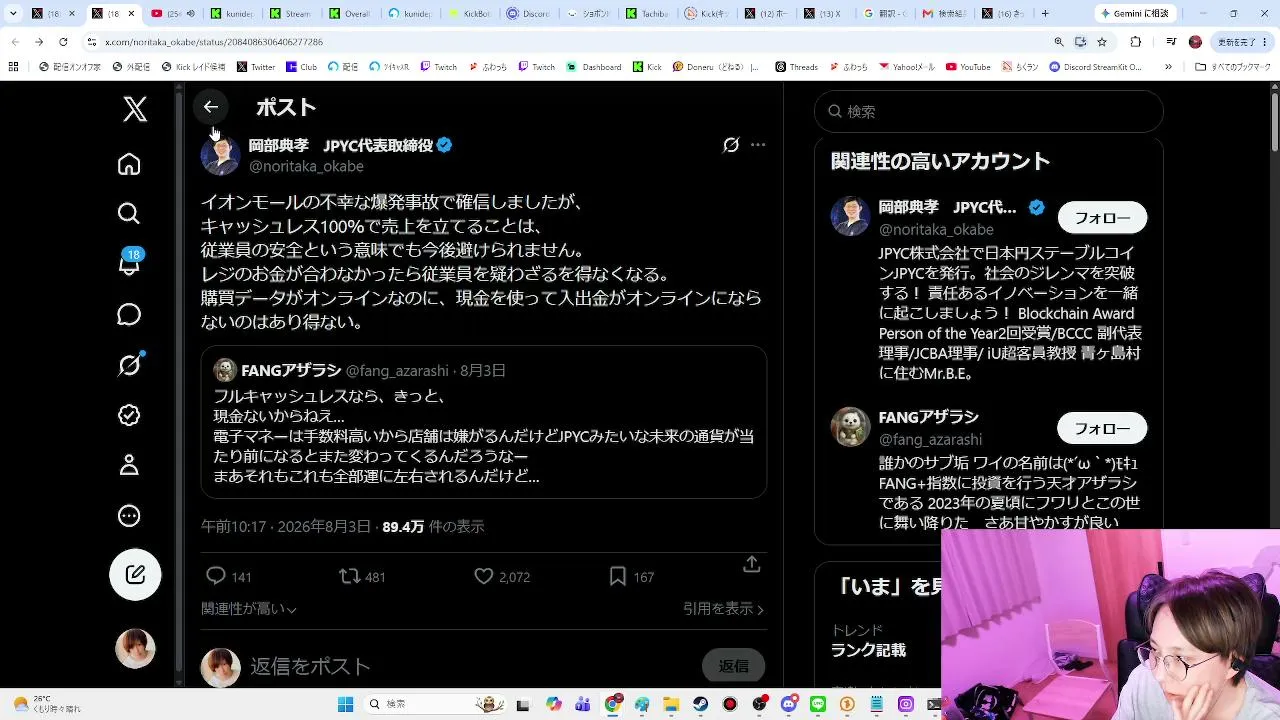
Task: Click the zoom magnifier in address bar
Action: [x=1059, y=42]
